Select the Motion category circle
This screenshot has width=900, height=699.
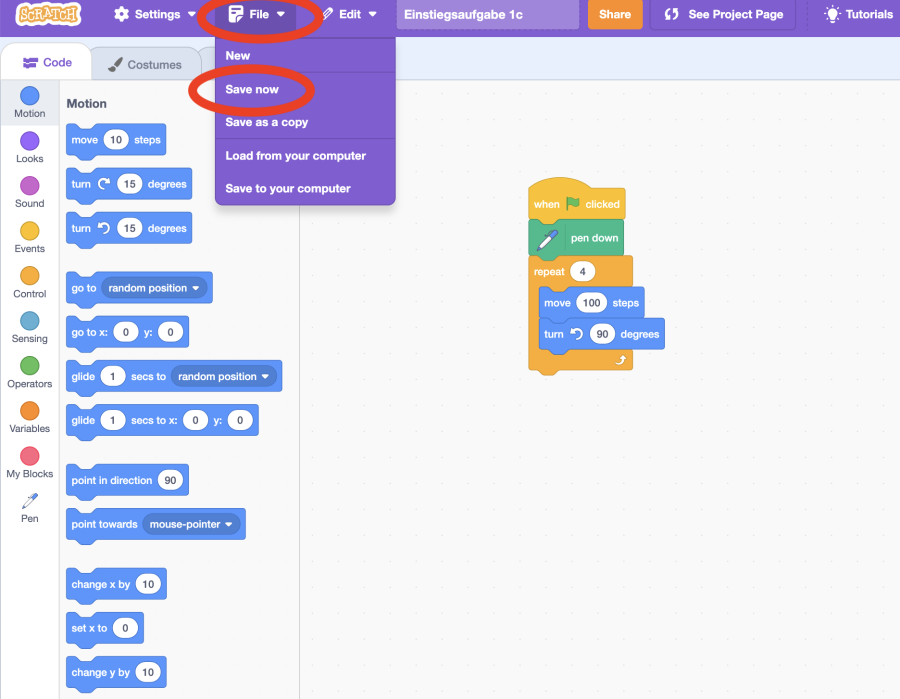pos(30,96)
